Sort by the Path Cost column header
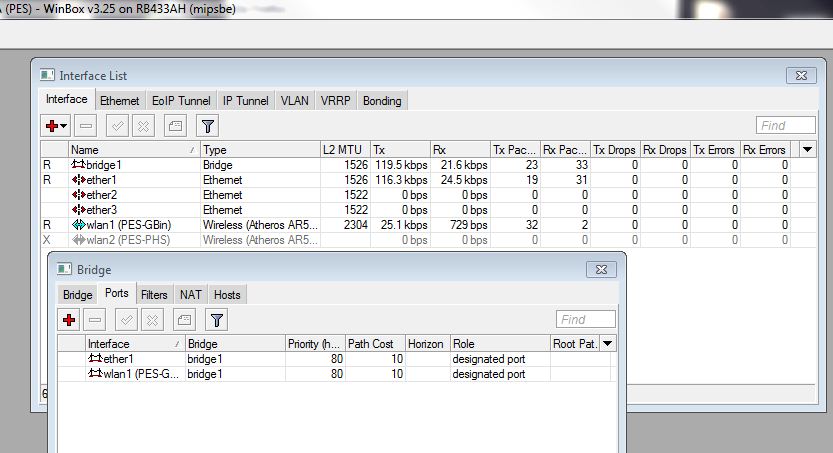This screenshot has width=833, height=453. (x=375, y=344)
